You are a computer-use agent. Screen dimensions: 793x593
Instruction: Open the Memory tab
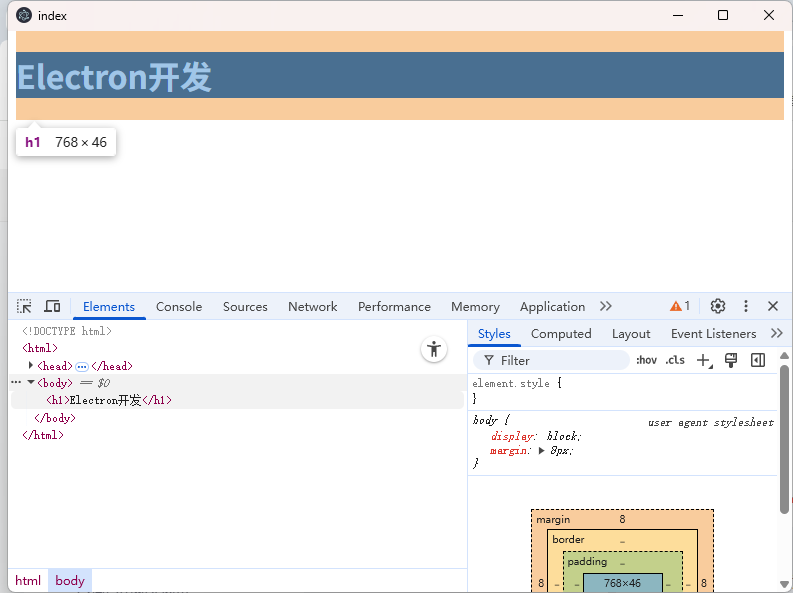pyautogui.click(x=475, y=307)
